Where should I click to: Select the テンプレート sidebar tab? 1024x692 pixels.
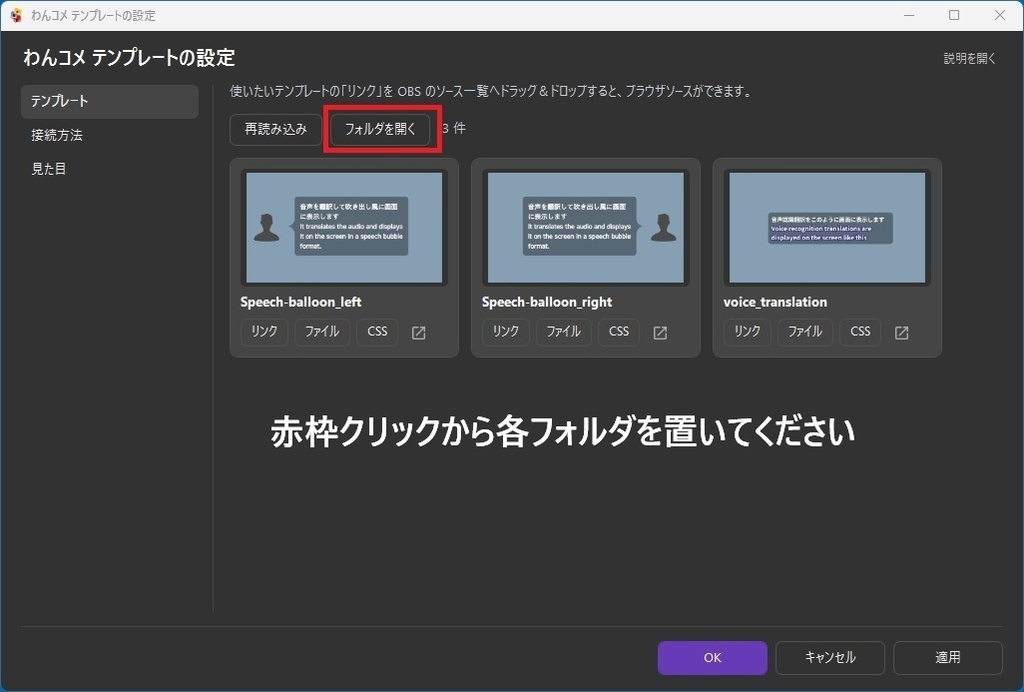pyautogui.click(x=110, y=101)
